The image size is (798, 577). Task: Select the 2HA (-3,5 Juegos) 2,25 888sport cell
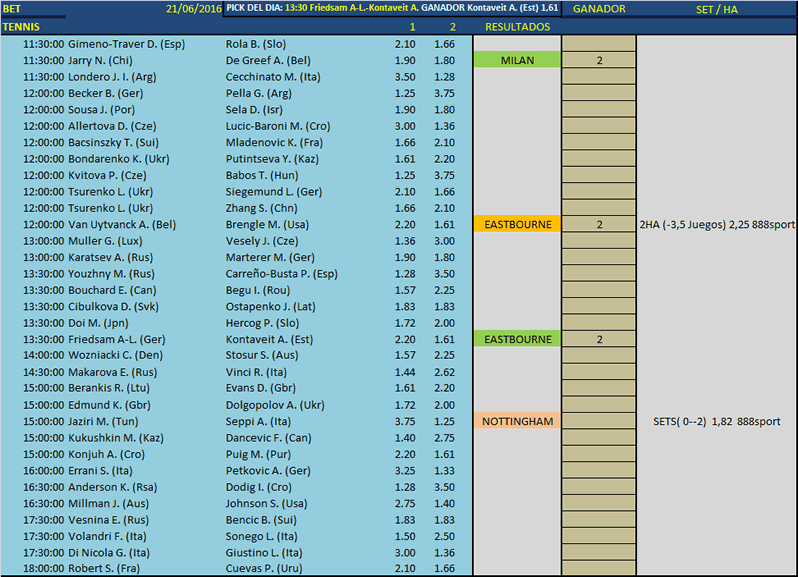(x=717, y=224)
